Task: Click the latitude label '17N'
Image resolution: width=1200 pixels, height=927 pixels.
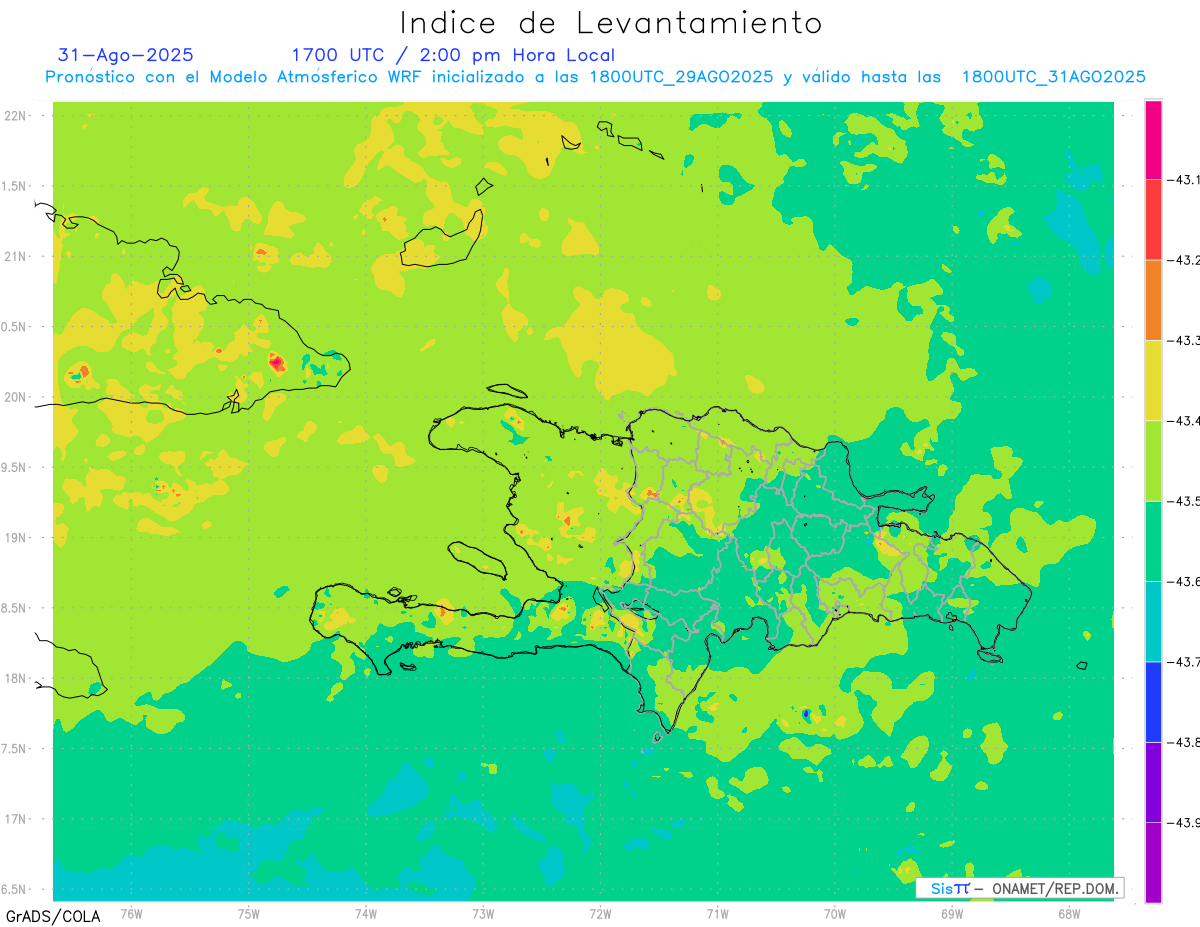Action: [x=15, y=819]
